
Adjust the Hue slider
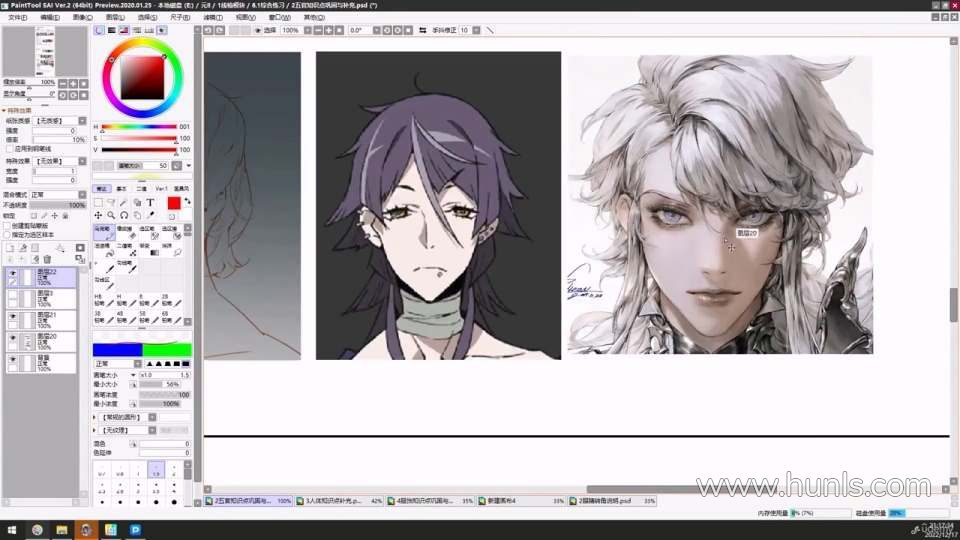[139, 127]
